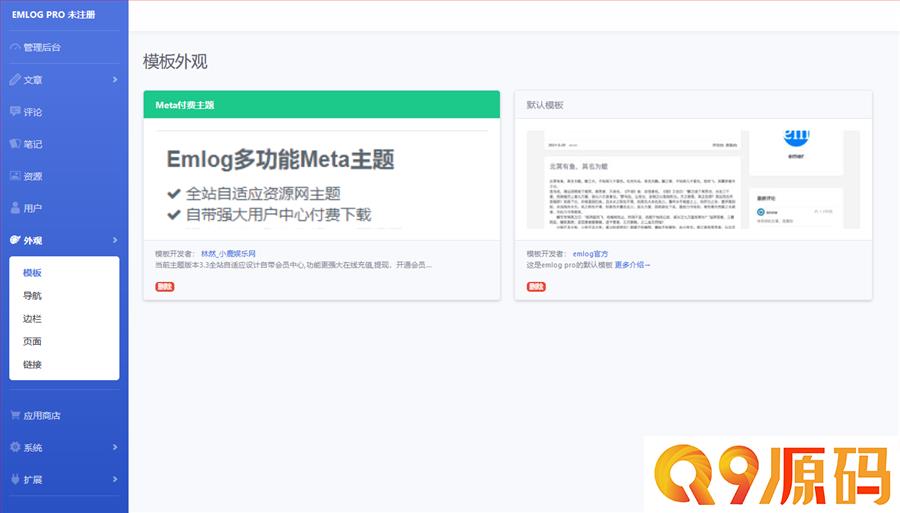Click the user icon beside 用户
Viewport: 900px width, 513px height.
tap(15, 208)
